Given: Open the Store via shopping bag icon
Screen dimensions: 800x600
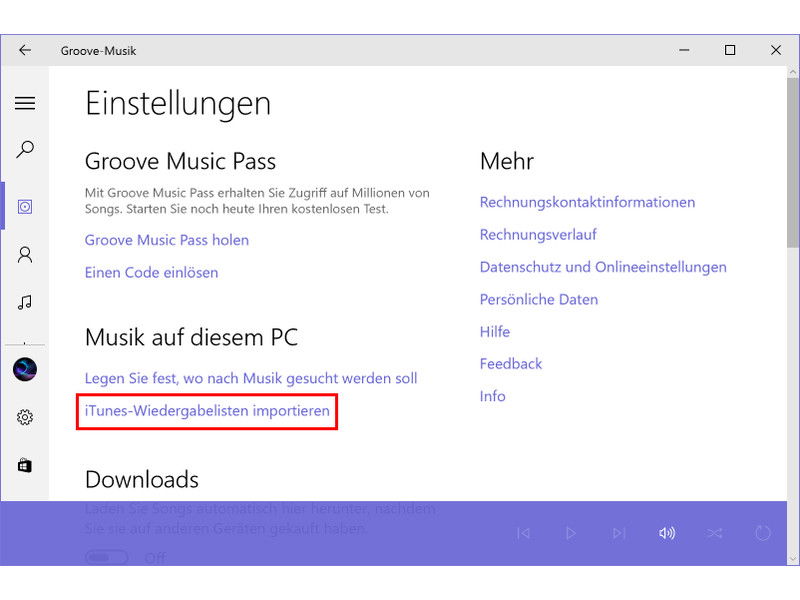Looking at the screenshot, I should pos(25,465).
